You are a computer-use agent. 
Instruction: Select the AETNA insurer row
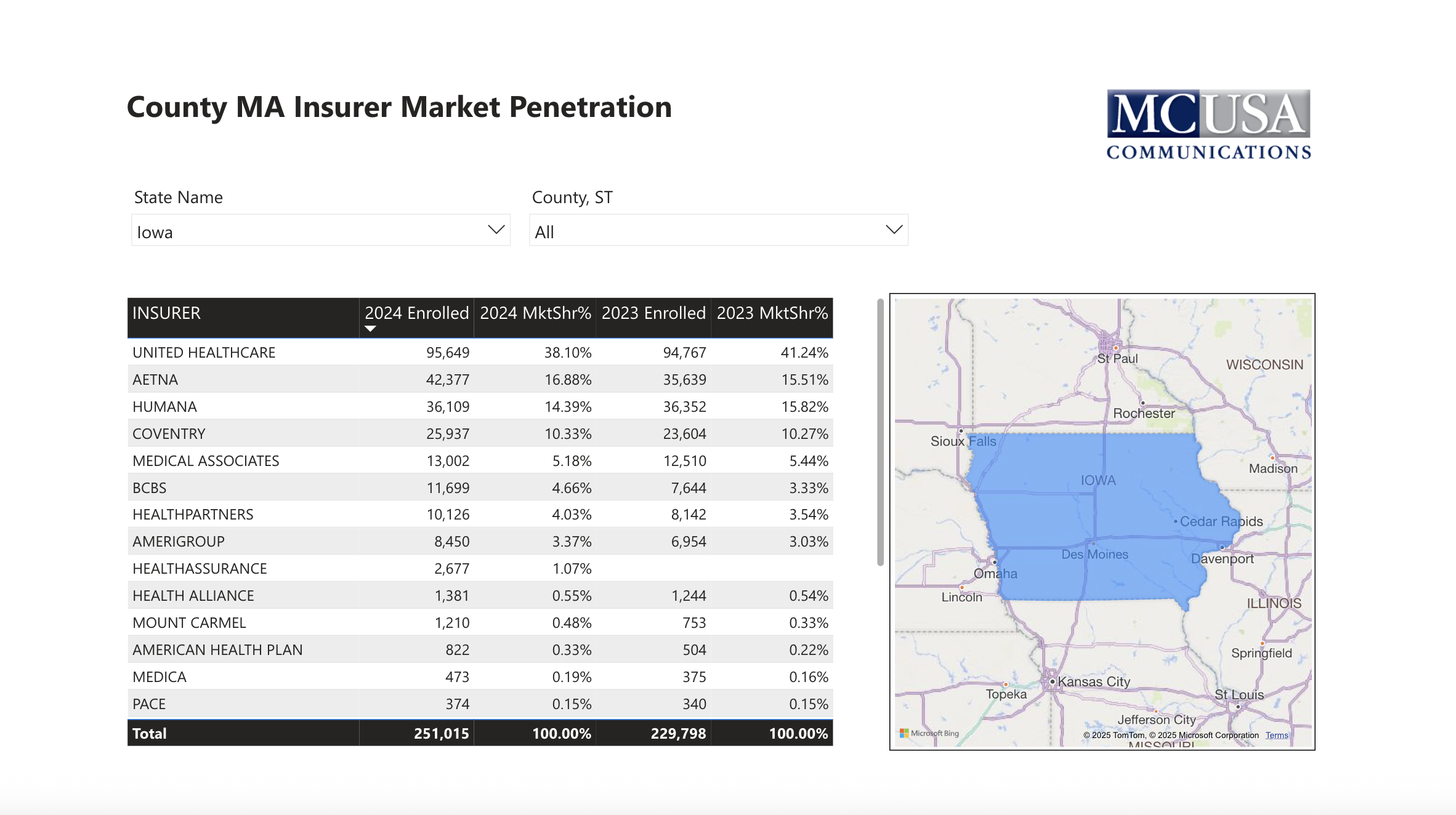click(x=480, y=379)
